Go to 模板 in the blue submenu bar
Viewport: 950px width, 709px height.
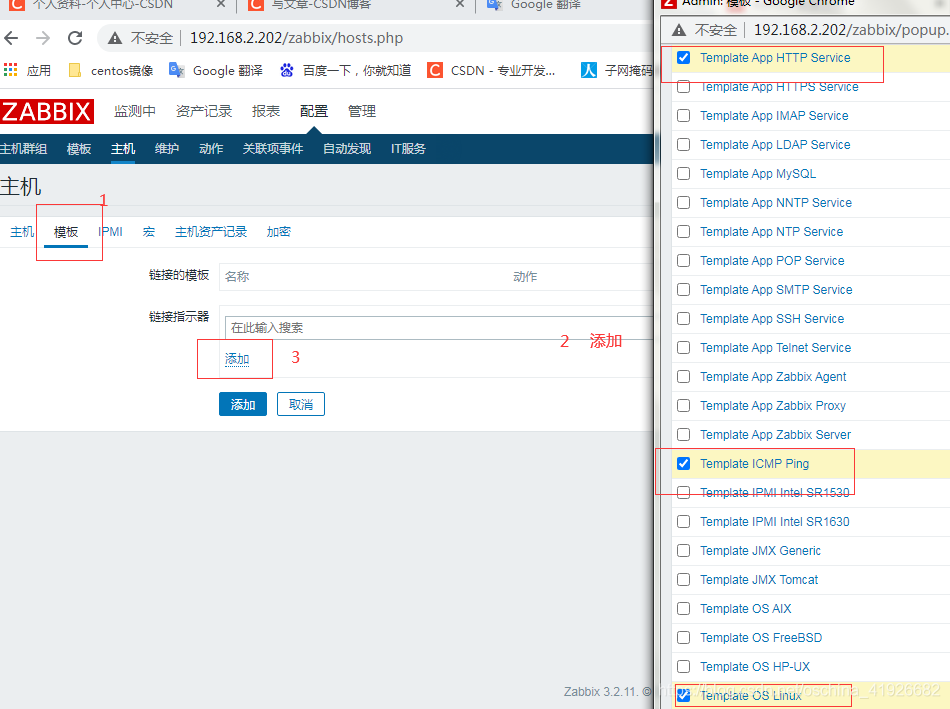(79, 149)
